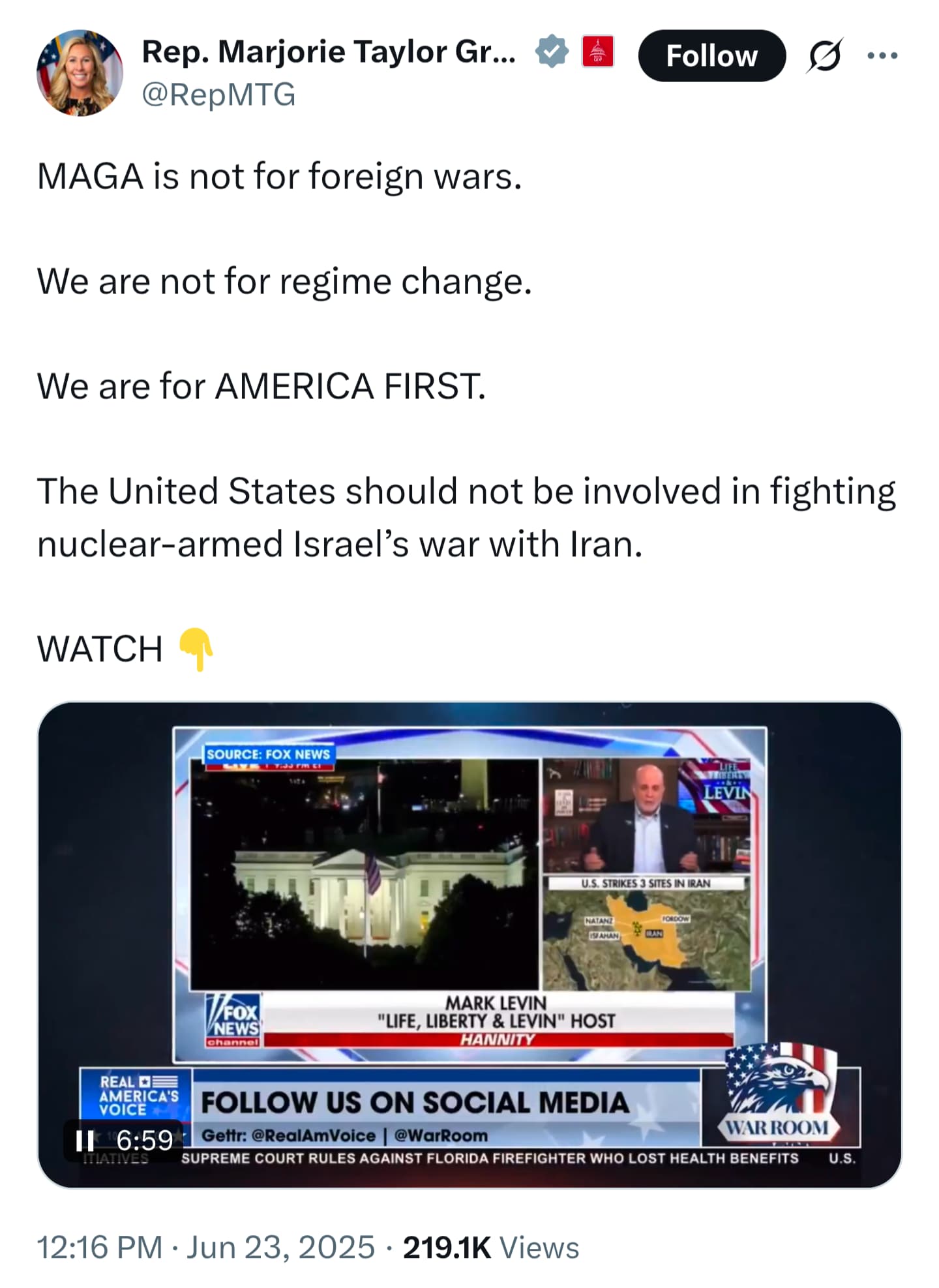Open Rep. Marjorie Taylor Greene's profile picture
Viewport: 939px width, 1288px height.
80,72
